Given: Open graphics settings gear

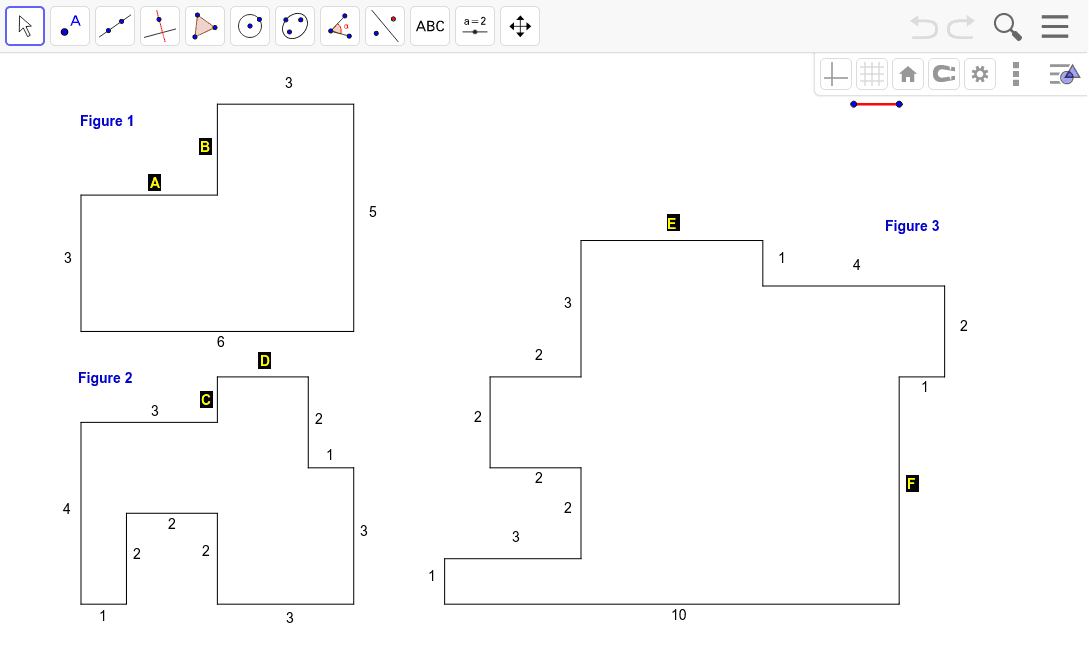Looking at the screenshot, I should [x=980, y=74].
